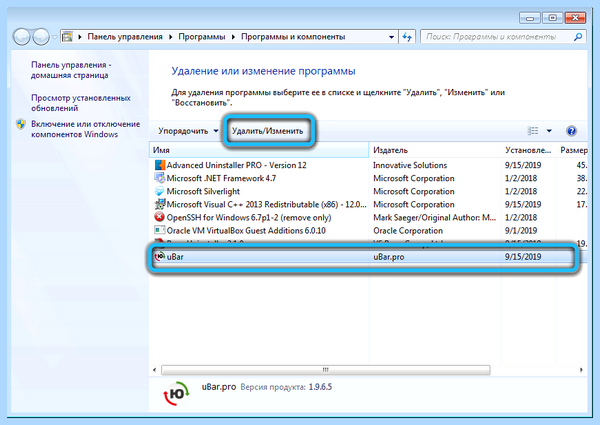
Task: Select 'Программы' breadcrumb
Action: point(202,37)
